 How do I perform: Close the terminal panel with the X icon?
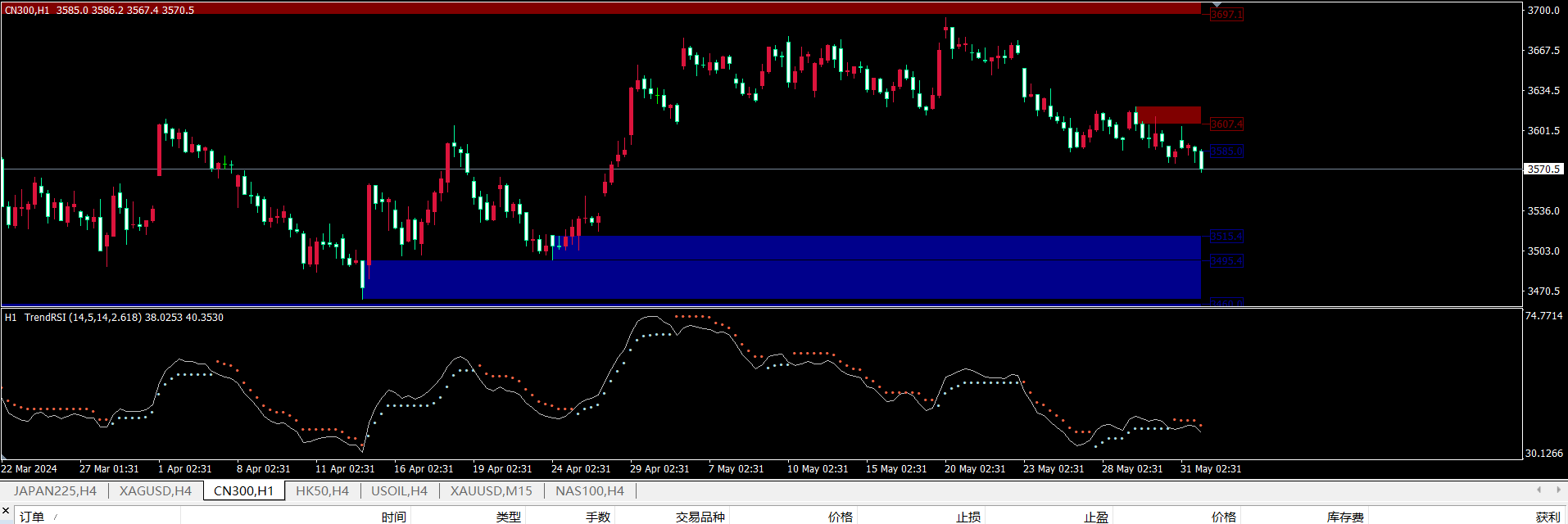(6, 511)
